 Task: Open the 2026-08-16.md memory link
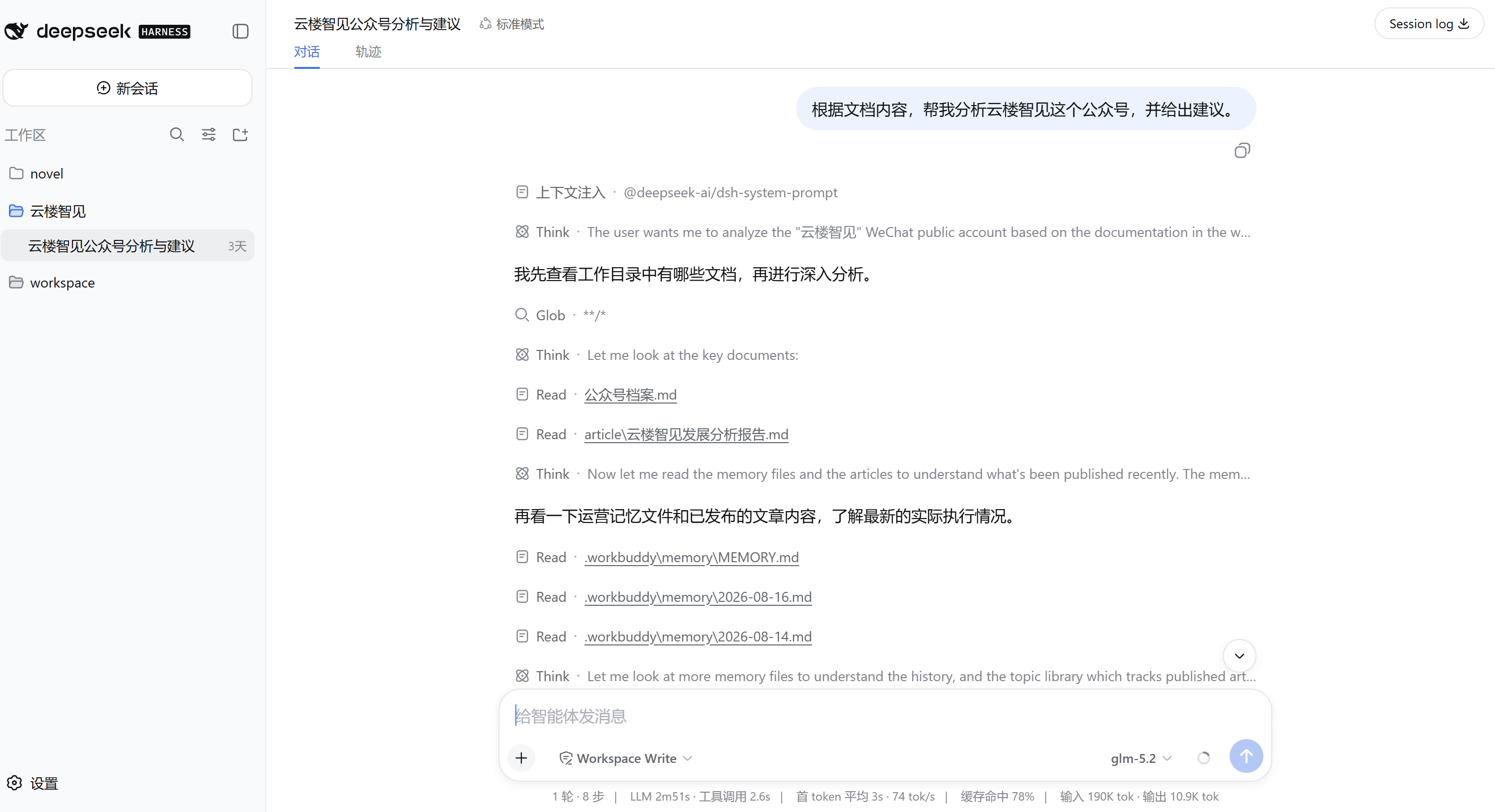(x=697, y=597)
